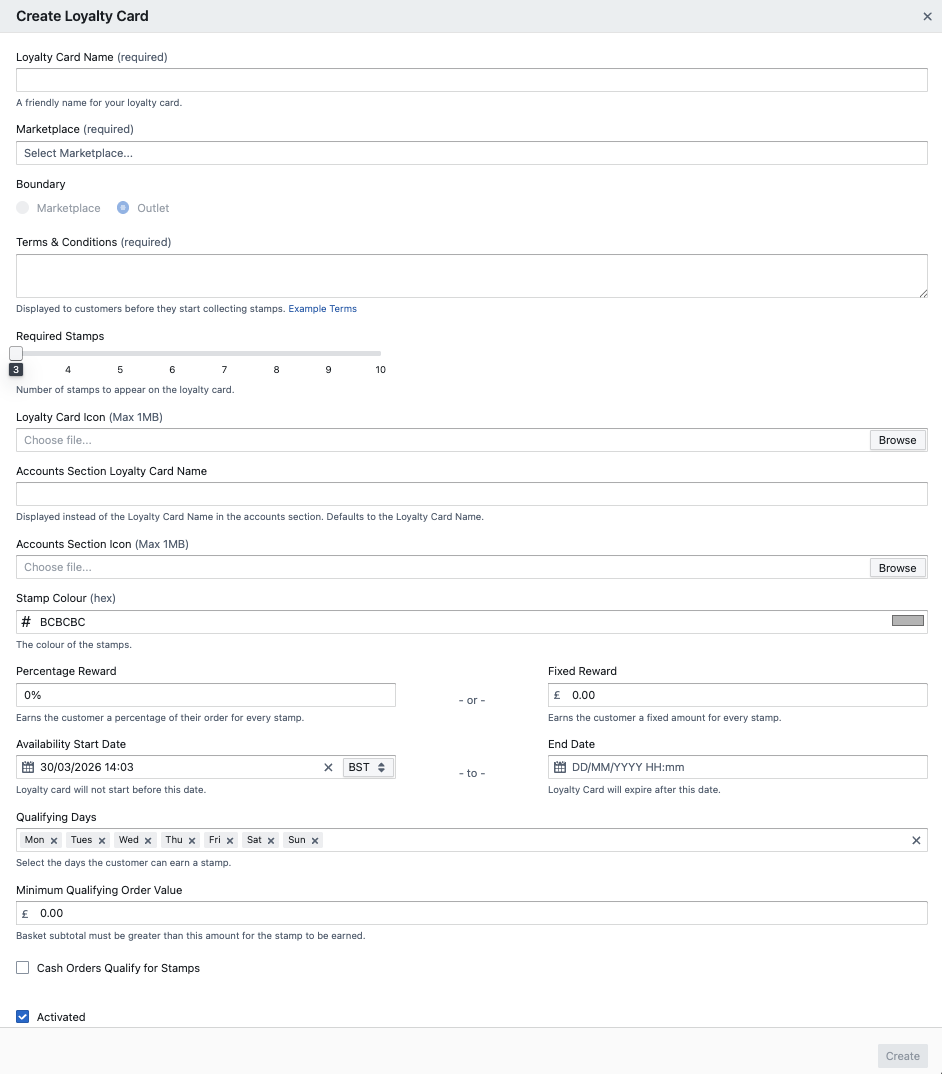Screen dimensions: 942x1074
Task: Open the BST timezone dropdown
Action: pos(368,768)
